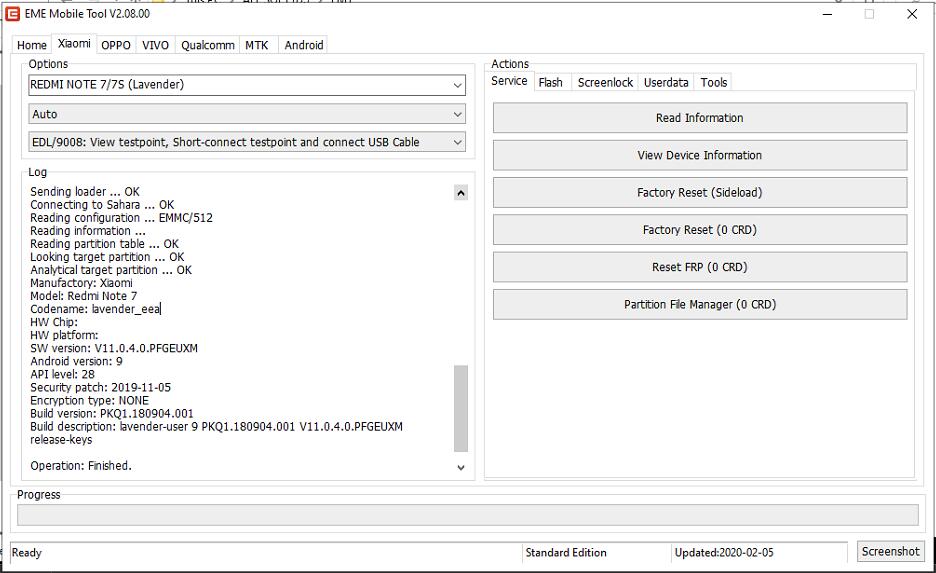Click Reset FRP (0 CRD) button

[700, 267]
